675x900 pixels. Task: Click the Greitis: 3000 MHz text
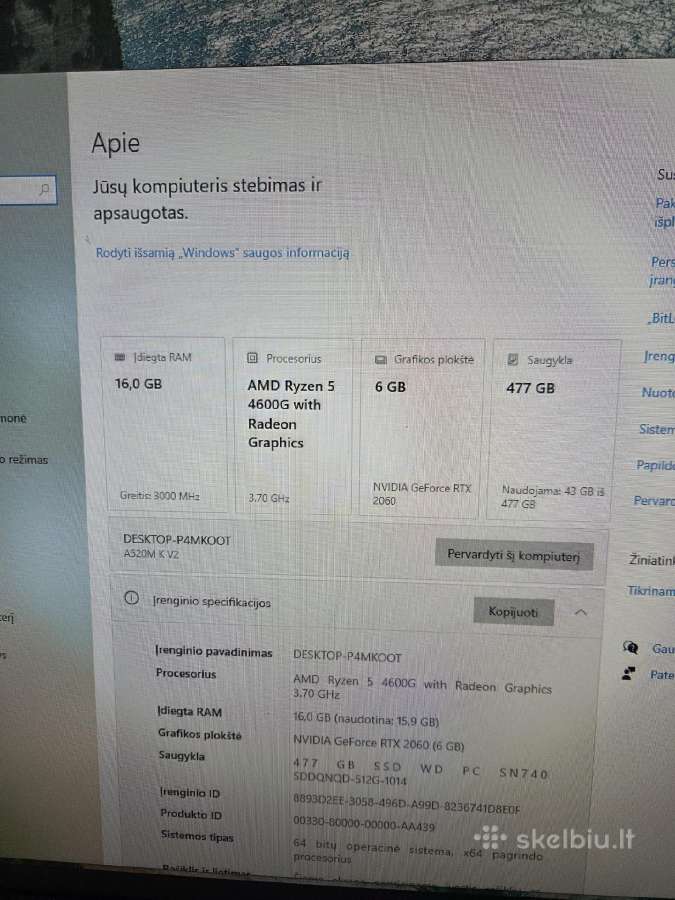coord(160,495)
